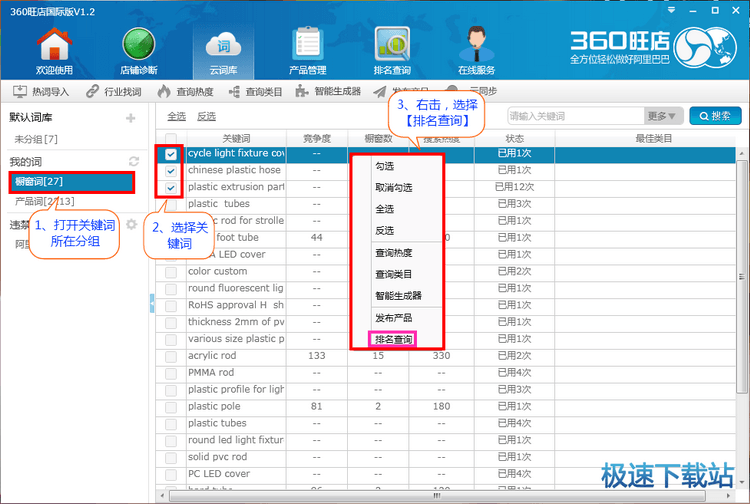The height and width of the screenshot is (504, 750).
Task: Check the solid pvc rod checkbox
Action: click(x=171, y=458)
